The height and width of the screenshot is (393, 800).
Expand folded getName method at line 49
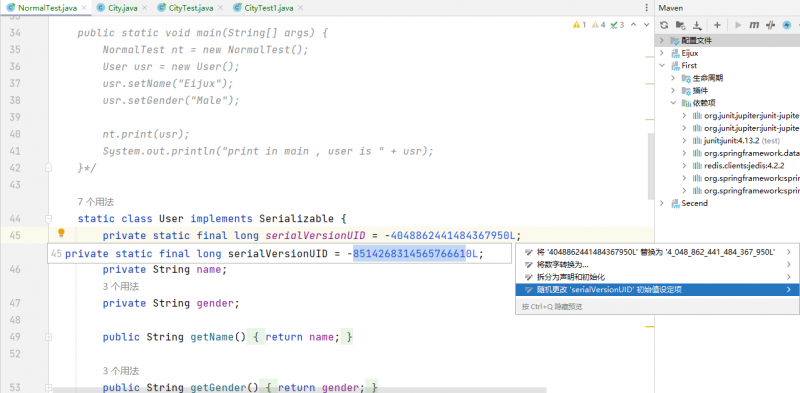point(48,337)
